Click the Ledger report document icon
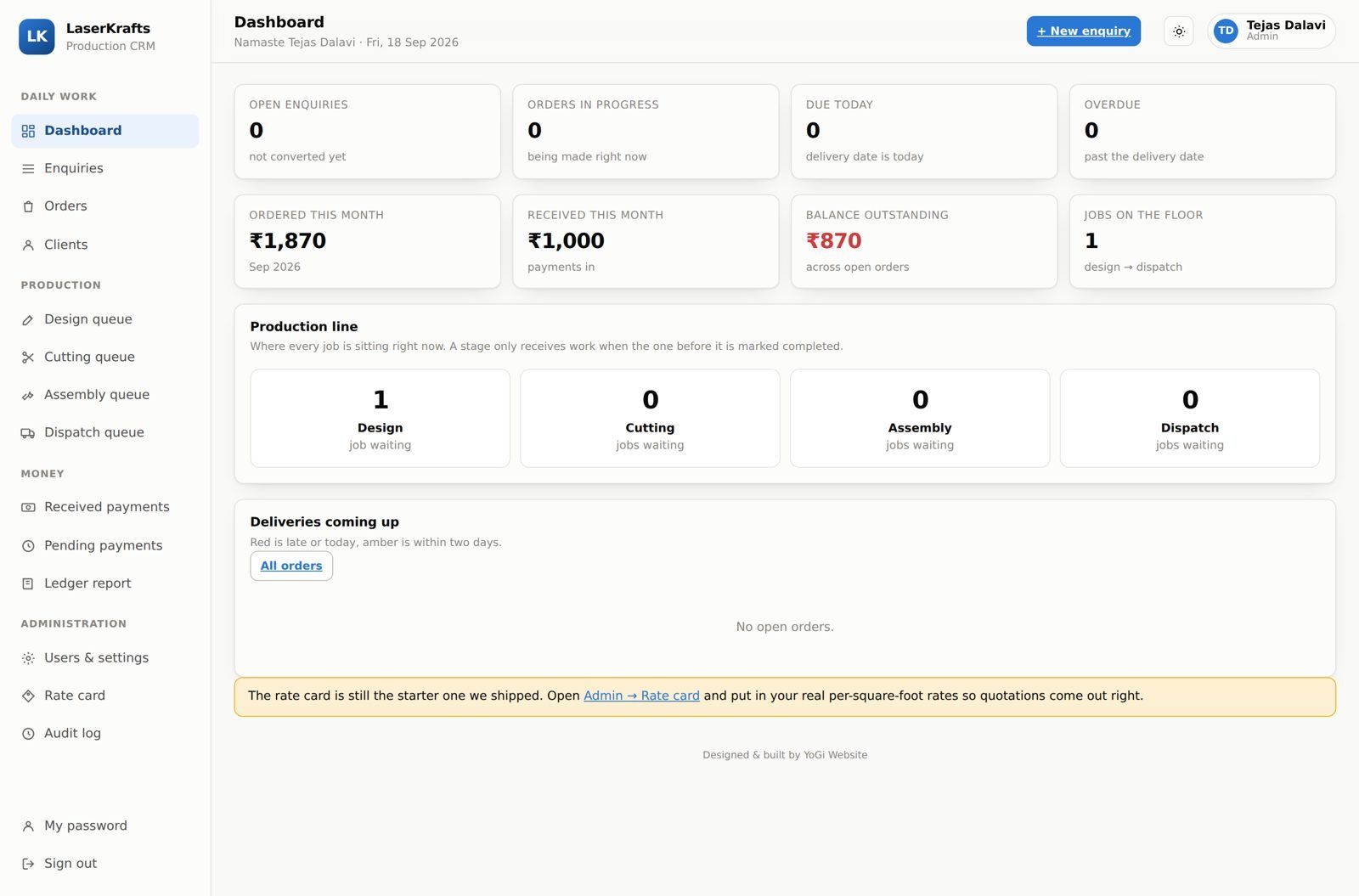1359x896 pixels. (28, 583)
